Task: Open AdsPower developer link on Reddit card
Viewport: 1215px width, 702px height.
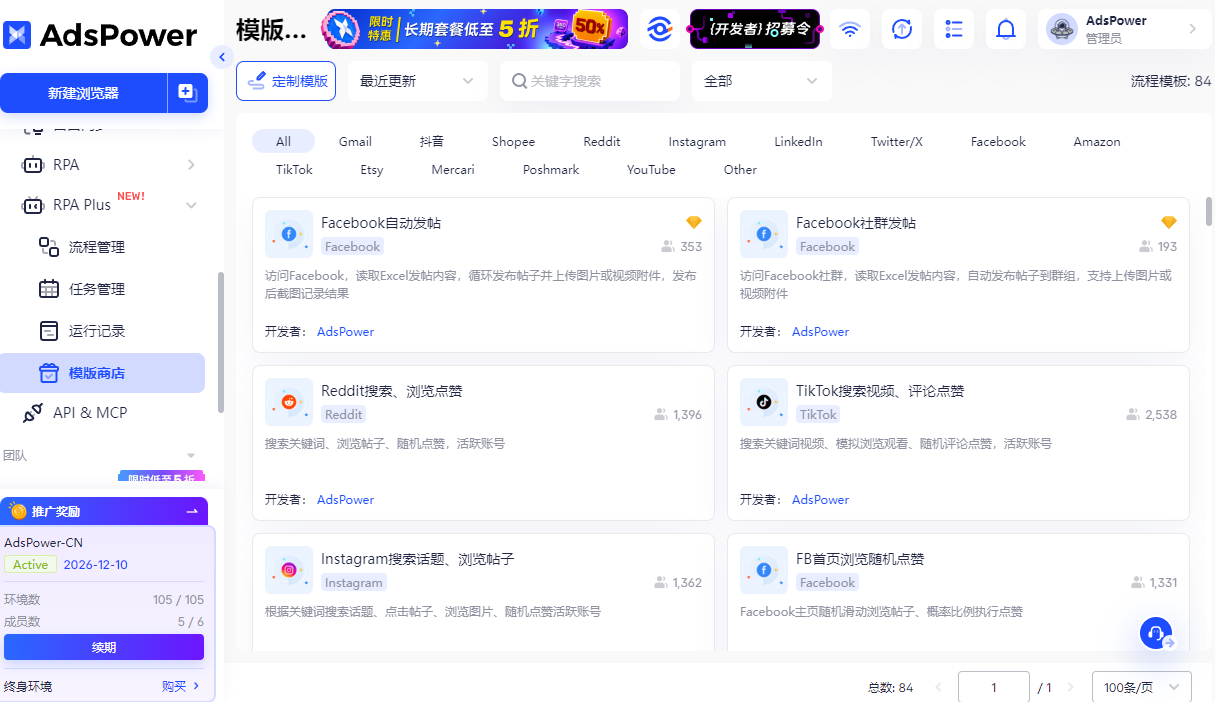Action: [x=345, y=499]
